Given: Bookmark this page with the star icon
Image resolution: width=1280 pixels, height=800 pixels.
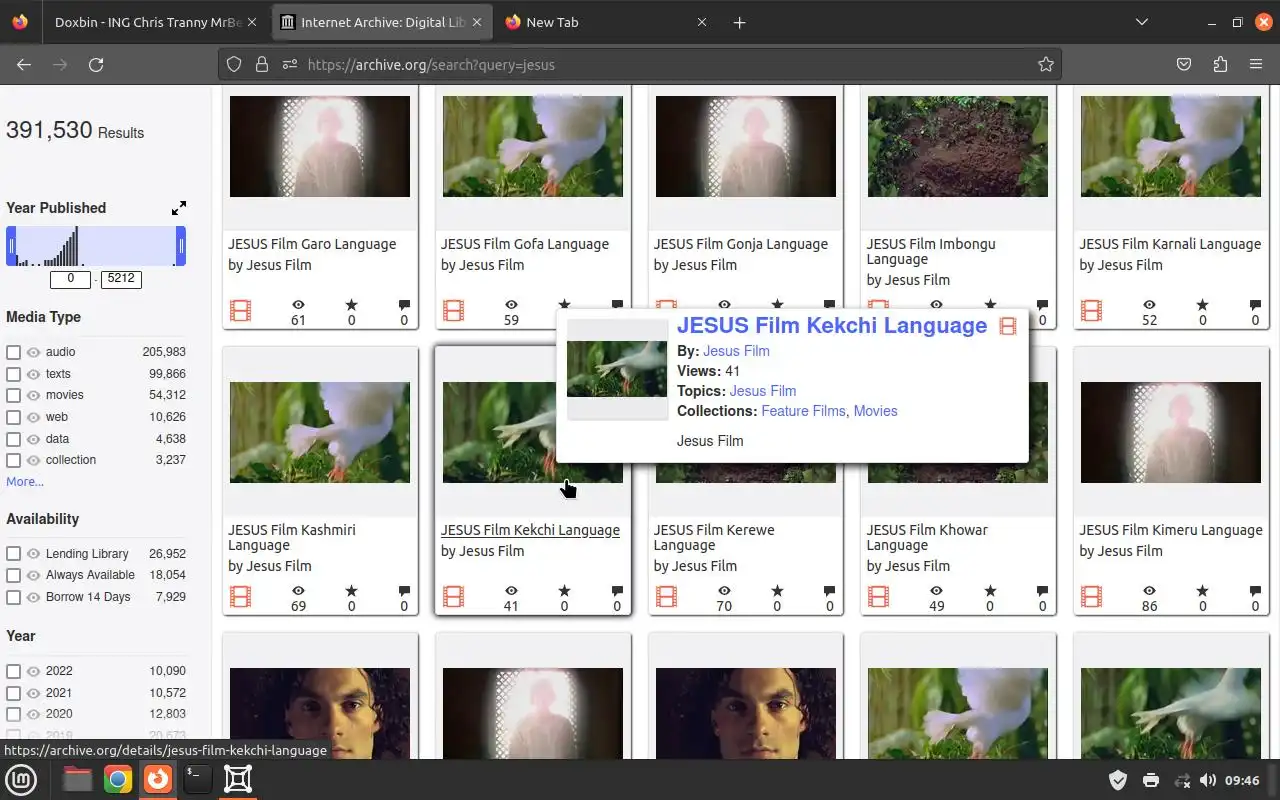Looking at the screenshot, I should click(1046, 64).
